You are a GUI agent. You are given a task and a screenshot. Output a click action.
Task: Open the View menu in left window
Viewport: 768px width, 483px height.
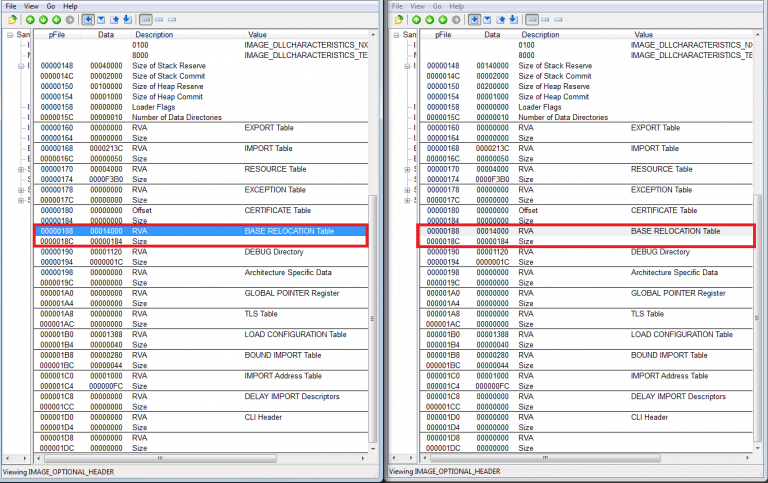[x=33, y=6]
